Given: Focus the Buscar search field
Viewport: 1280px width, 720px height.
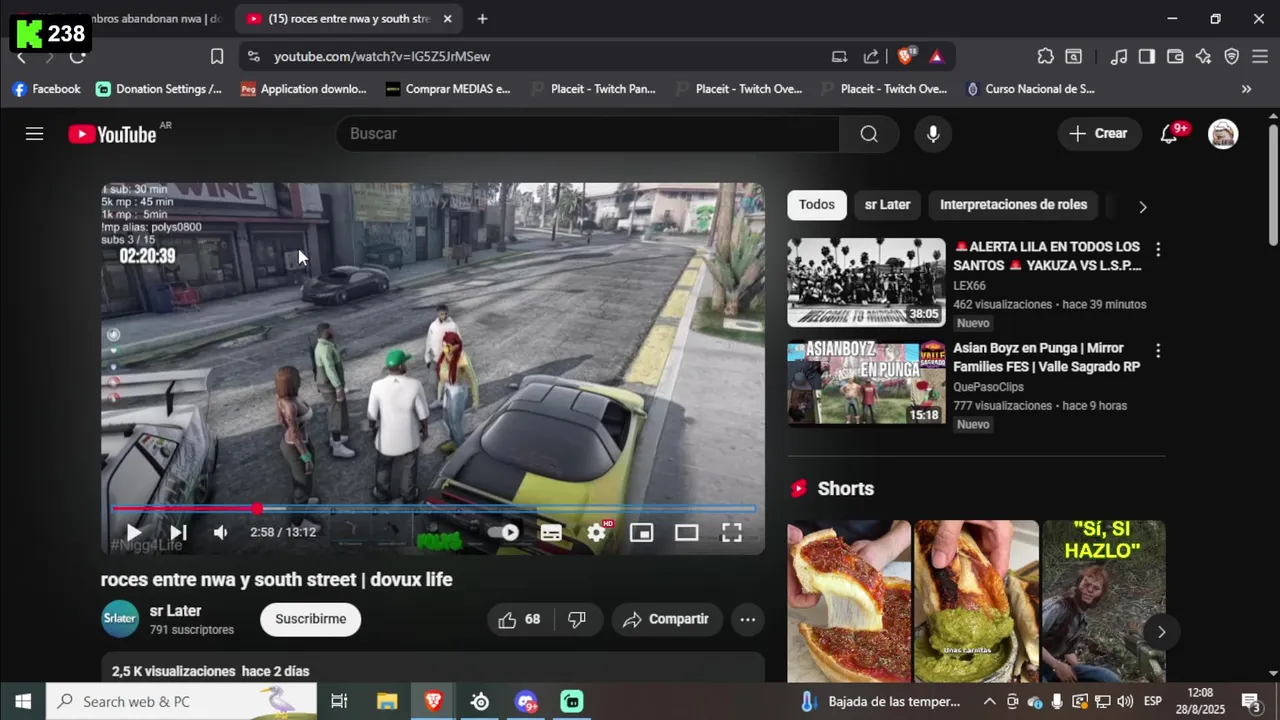Looking at the screenshot, I should pyautogui.click(x=588, y=134).
